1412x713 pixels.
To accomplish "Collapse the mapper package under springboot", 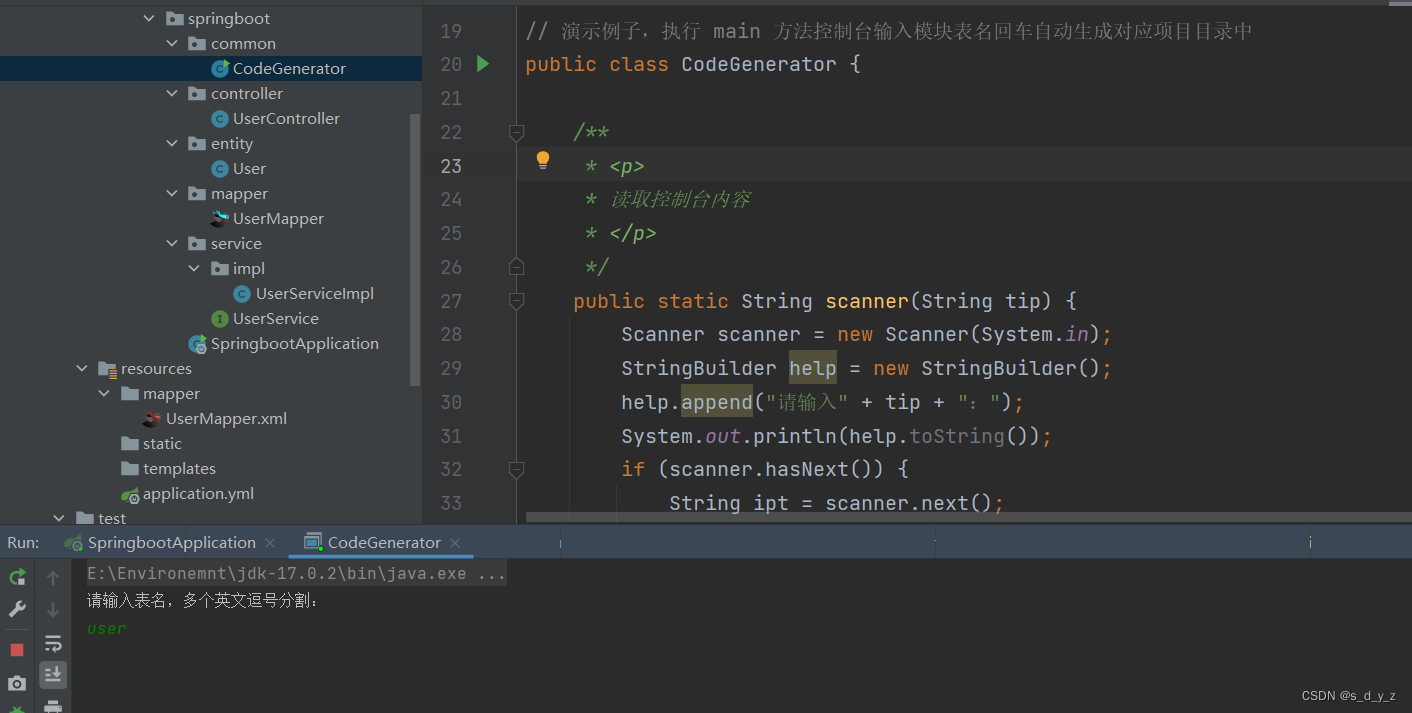I will click(x=173, y=193).
